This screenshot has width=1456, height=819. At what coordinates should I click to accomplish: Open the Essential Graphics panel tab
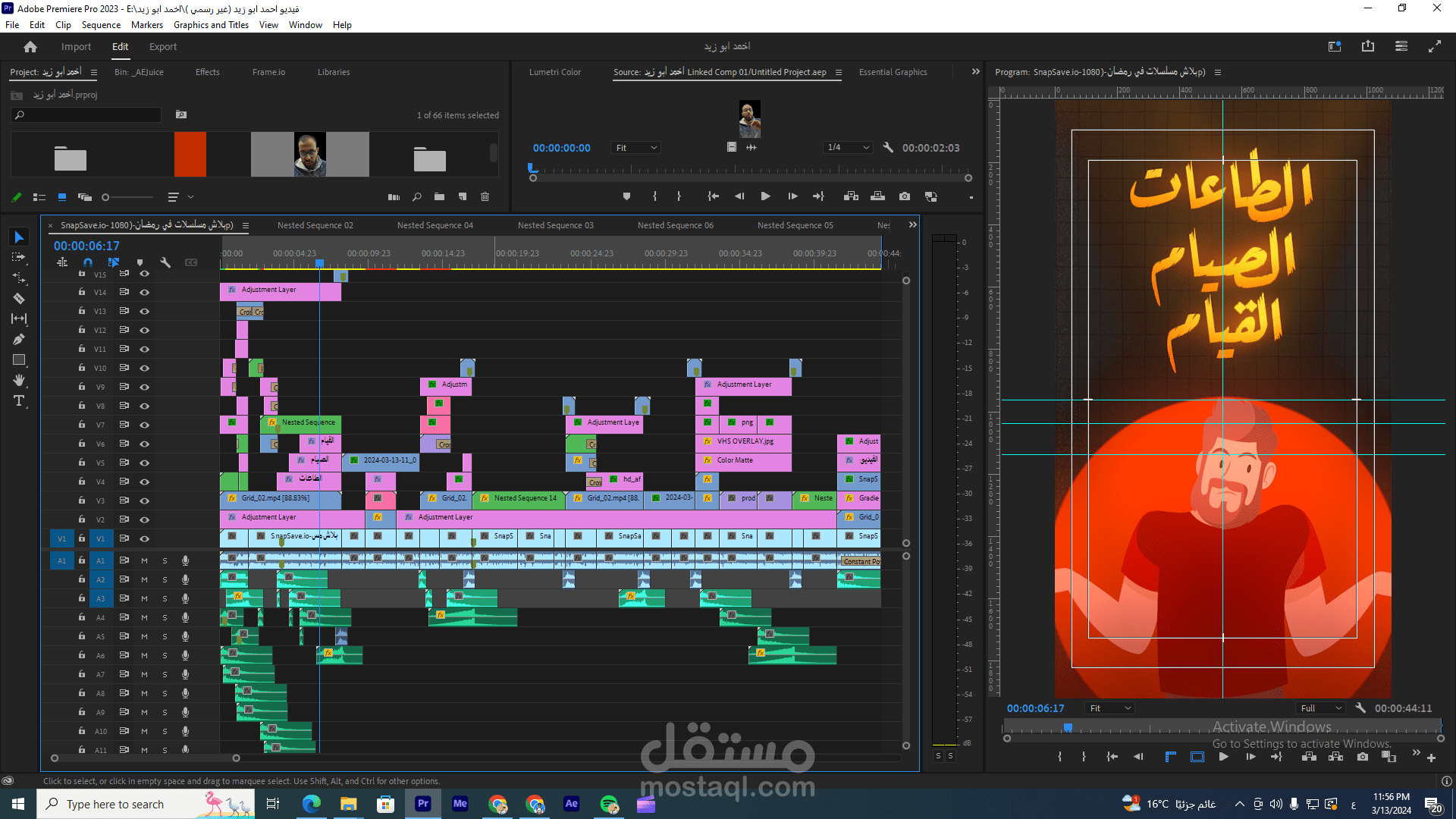click(893, 72)
